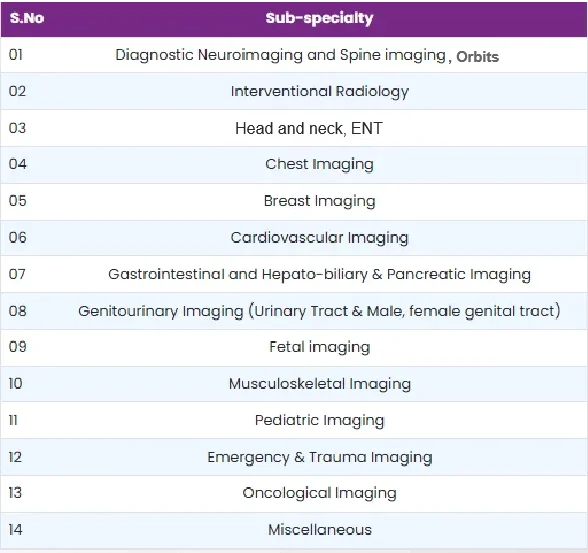
Task: Select the Genitourinary Imaging row
Action: [294, 311]
